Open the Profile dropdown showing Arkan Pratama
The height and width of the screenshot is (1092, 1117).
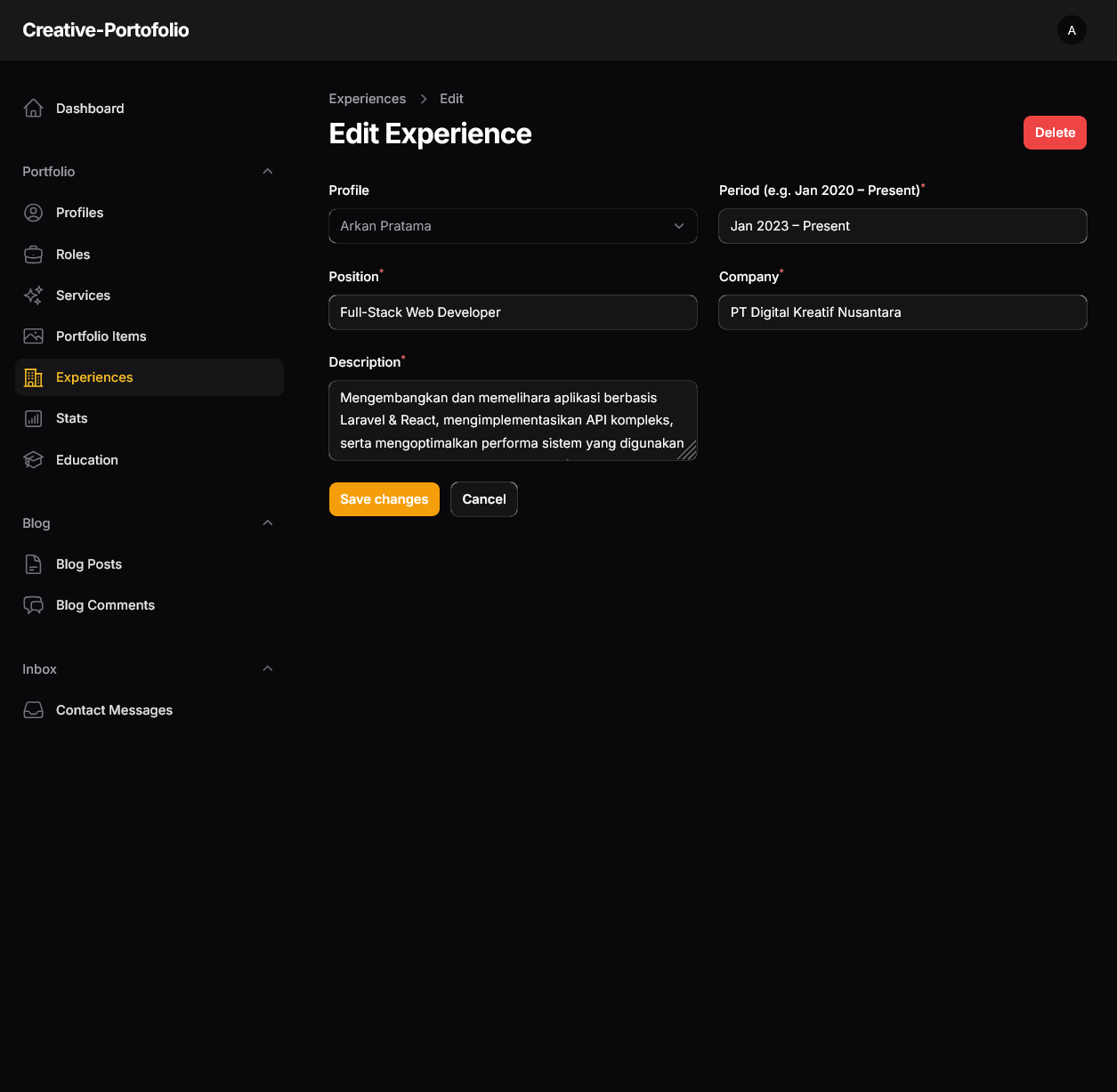(x=513, y=226)
